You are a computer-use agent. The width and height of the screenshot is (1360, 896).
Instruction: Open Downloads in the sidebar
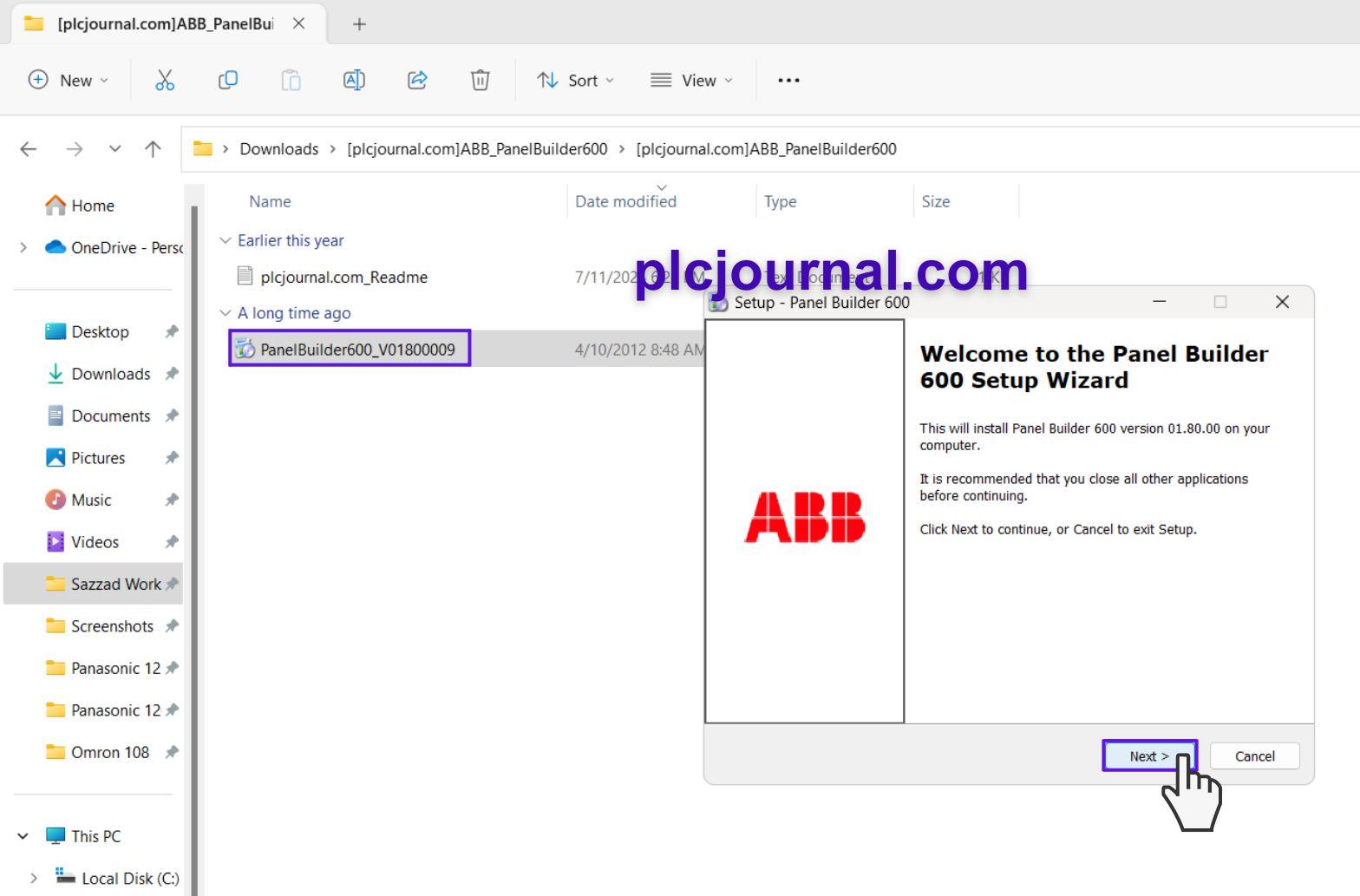[x=111, y=374]
